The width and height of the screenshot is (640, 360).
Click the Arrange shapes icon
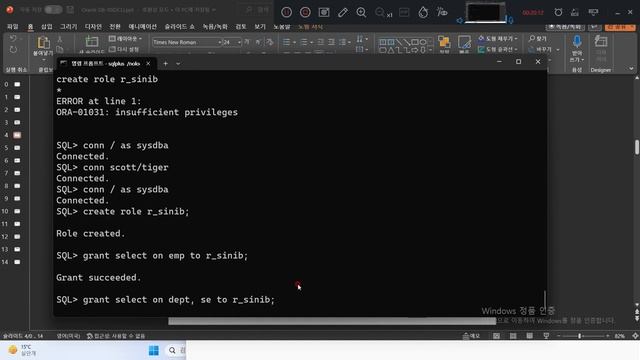click(444, 42)
